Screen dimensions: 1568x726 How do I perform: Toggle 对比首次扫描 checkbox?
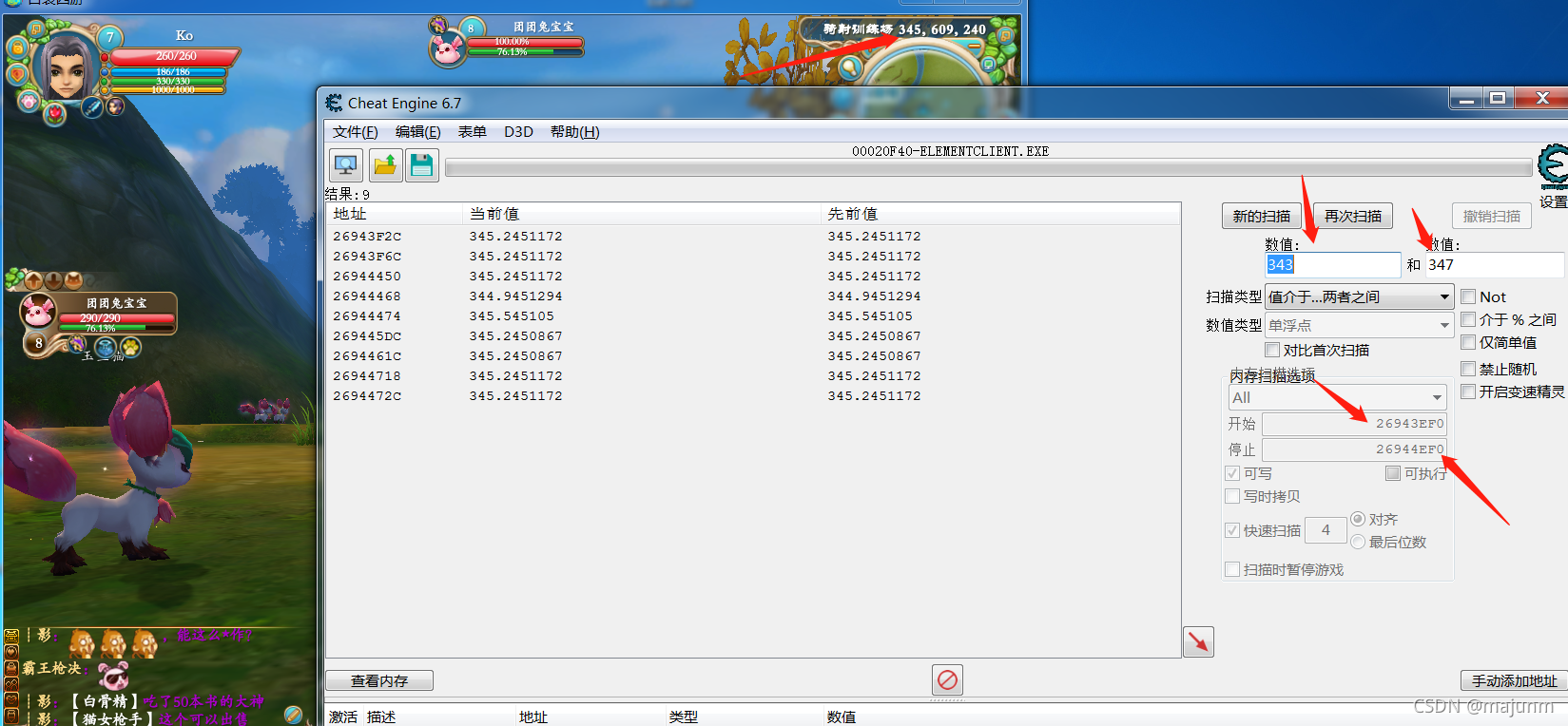point(1272,350)
